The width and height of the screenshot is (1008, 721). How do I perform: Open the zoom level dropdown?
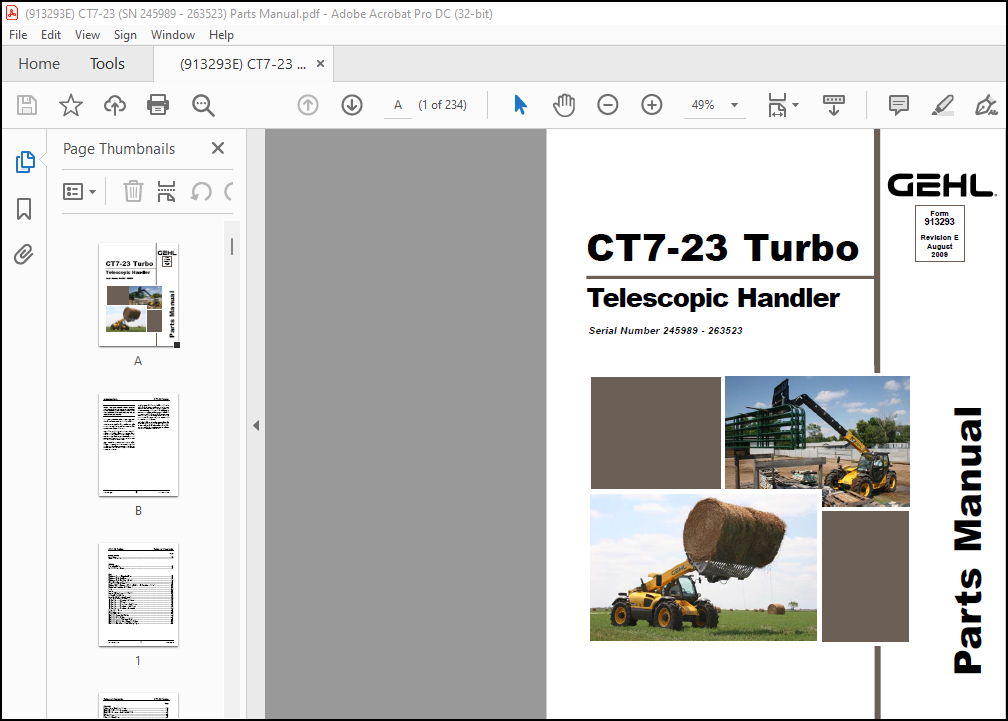click(x=734, y=105)
